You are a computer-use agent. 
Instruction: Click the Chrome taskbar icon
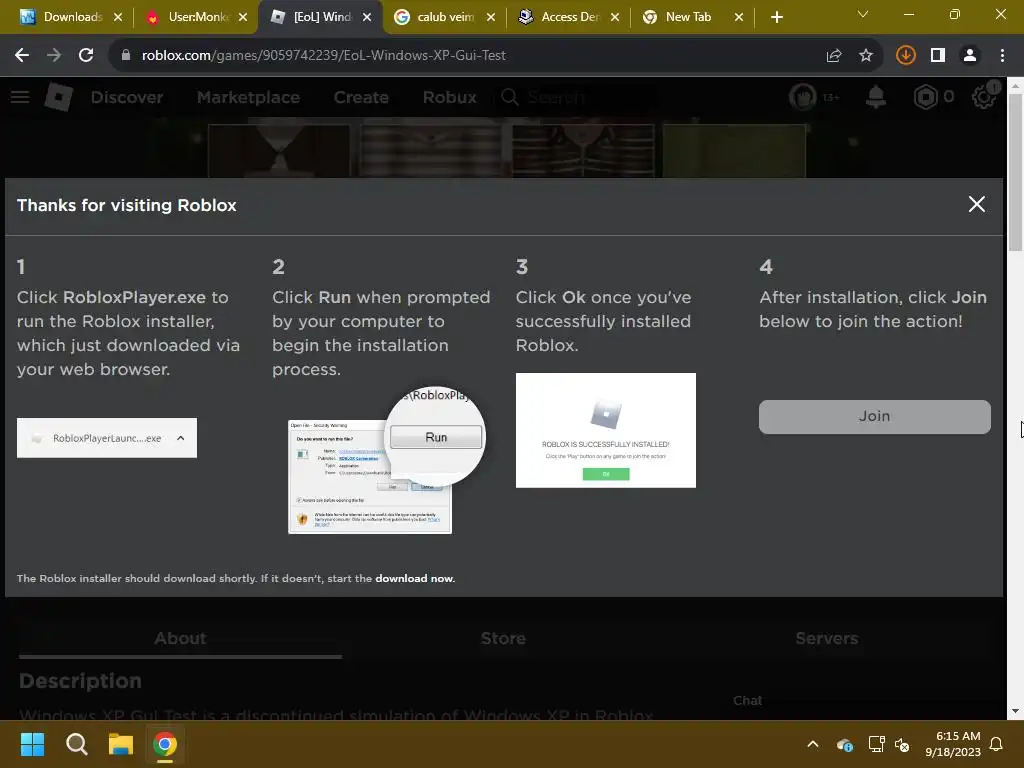(x=165, y=744)
